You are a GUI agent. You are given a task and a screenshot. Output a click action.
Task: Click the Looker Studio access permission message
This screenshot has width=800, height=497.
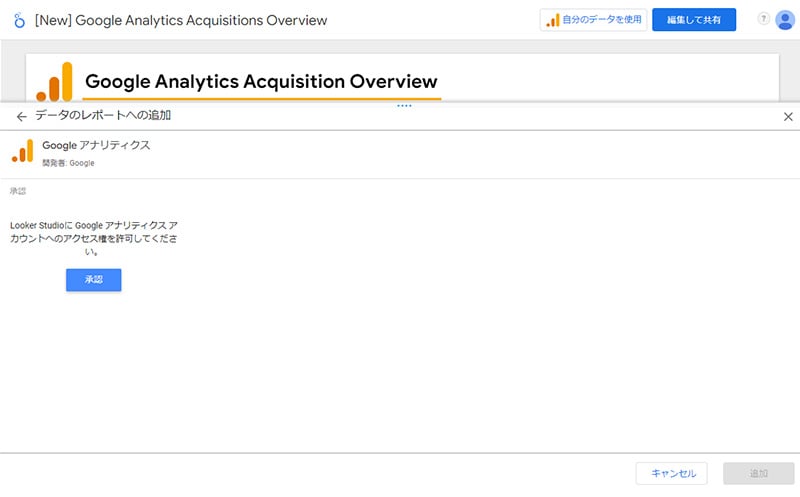pos(94,238)
